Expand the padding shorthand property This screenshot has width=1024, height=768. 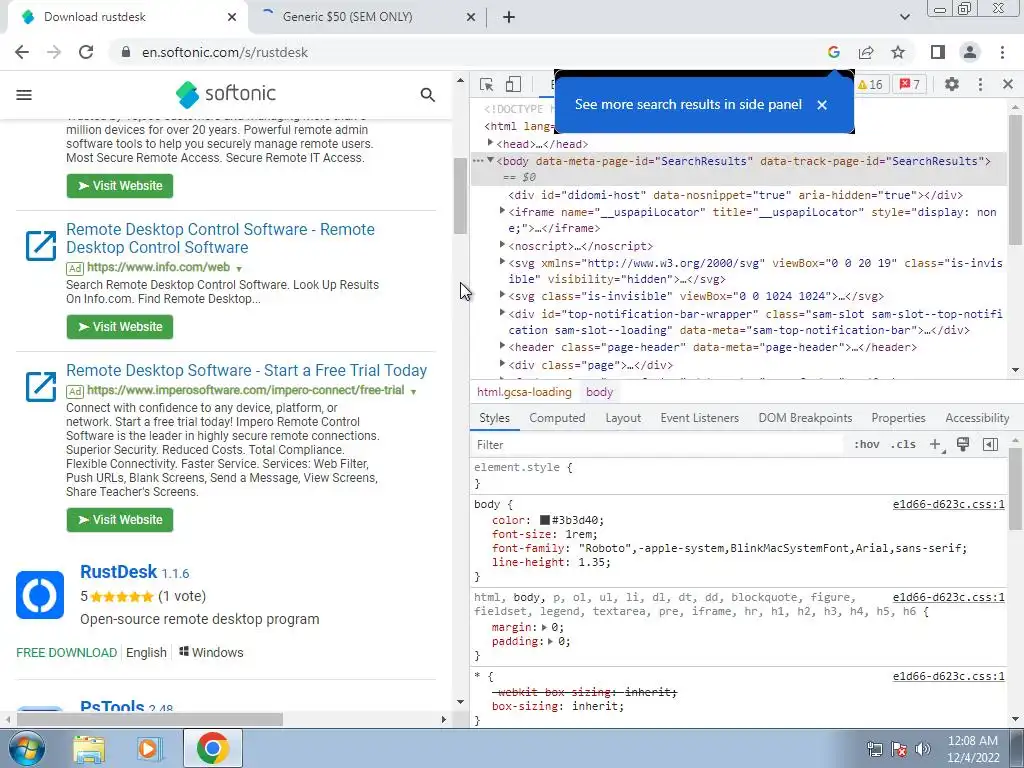tap(550, 642)
